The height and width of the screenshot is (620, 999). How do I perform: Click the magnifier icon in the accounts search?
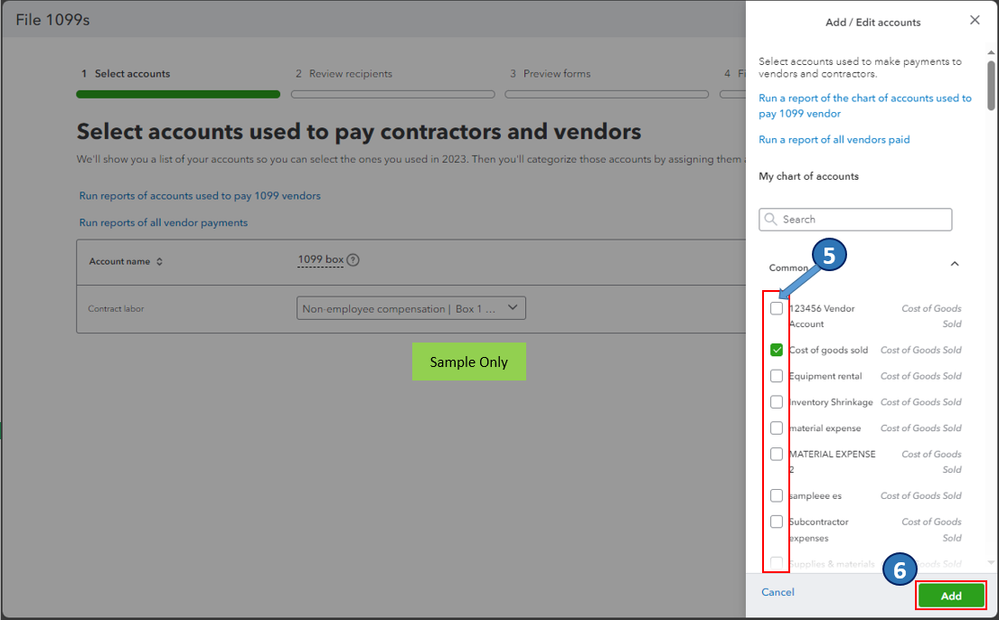(770, 219)
